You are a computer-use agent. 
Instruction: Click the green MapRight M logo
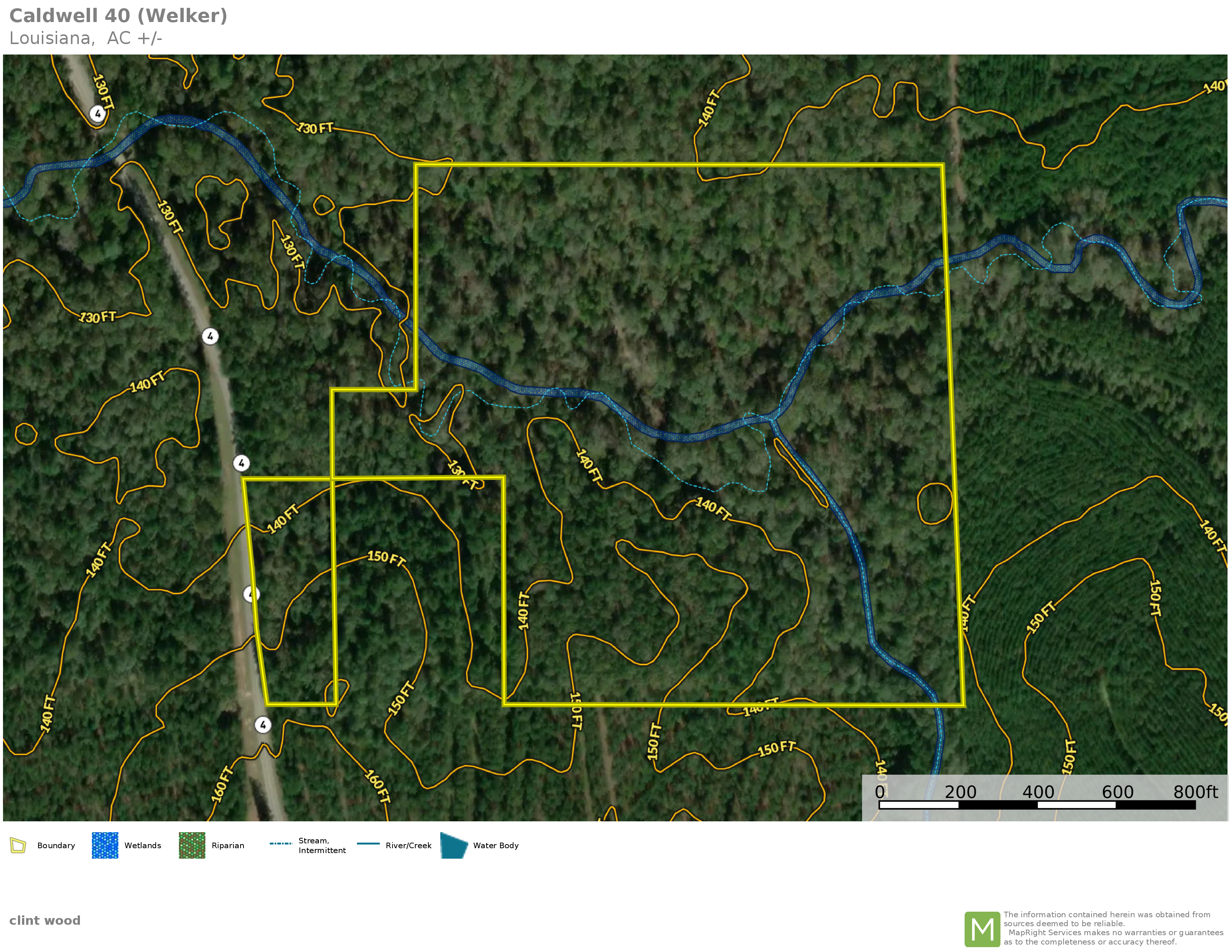[982, 929]
